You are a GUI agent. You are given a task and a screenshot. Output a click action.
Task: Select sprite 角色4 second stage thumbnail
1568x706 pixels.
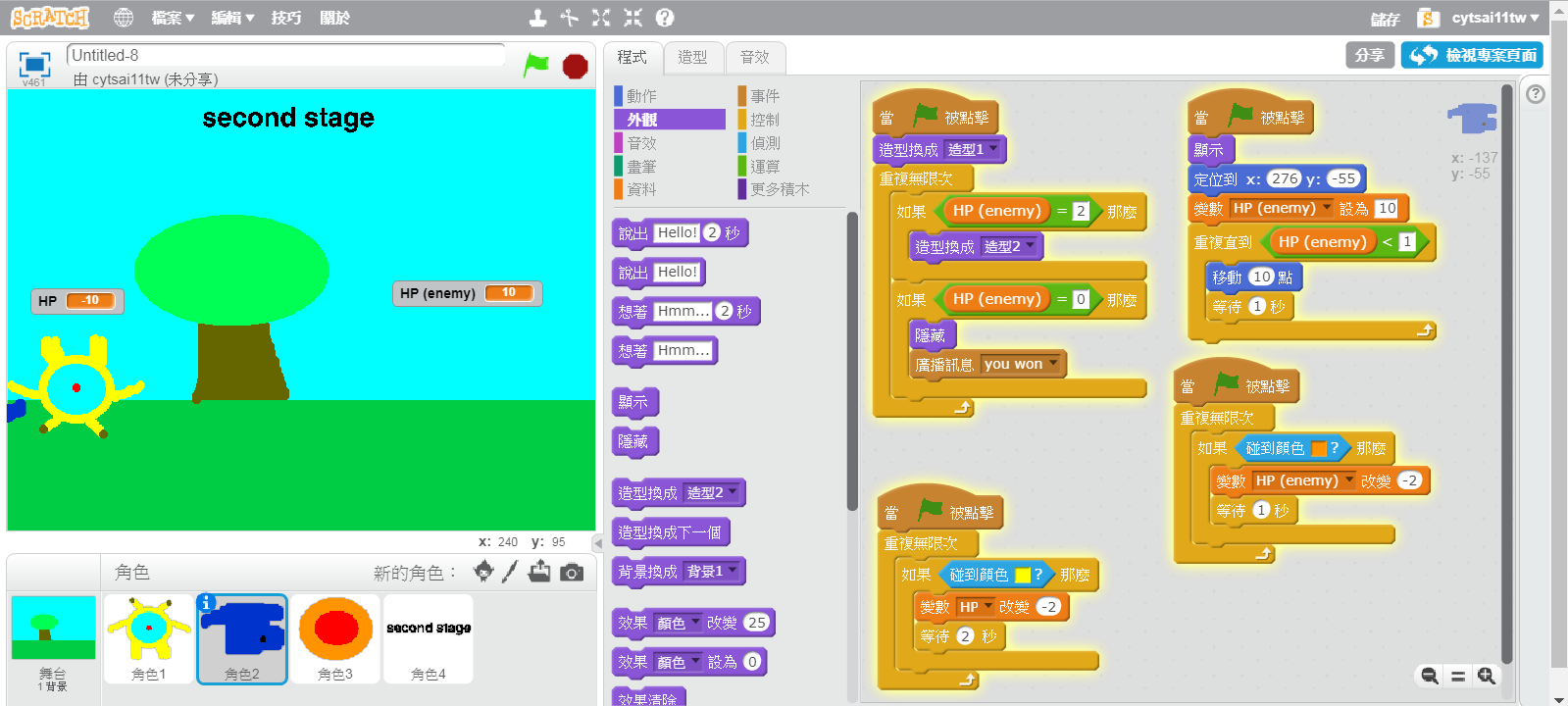click(x=429, y=638)
